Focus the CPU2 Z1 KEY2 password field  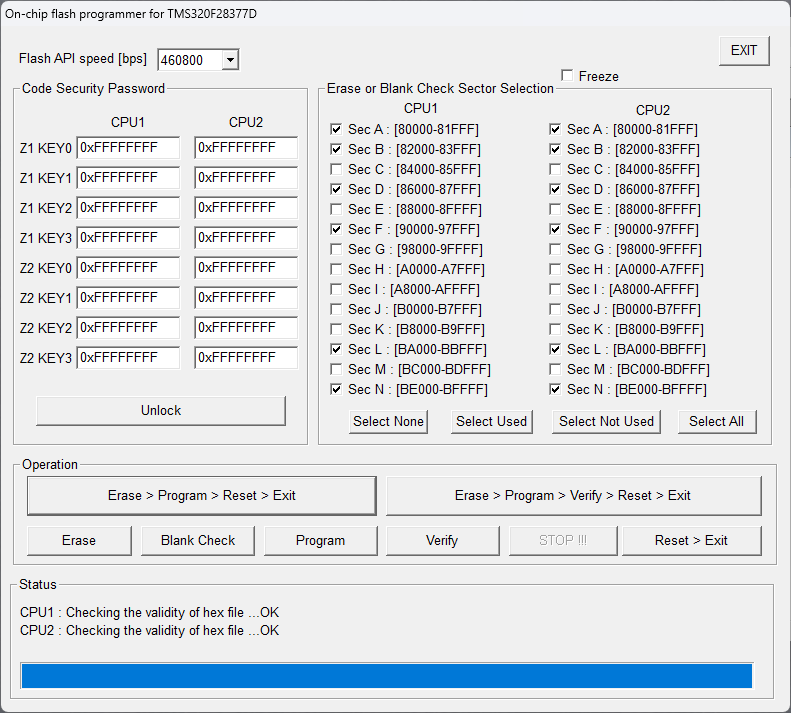(x=246, y=208)
